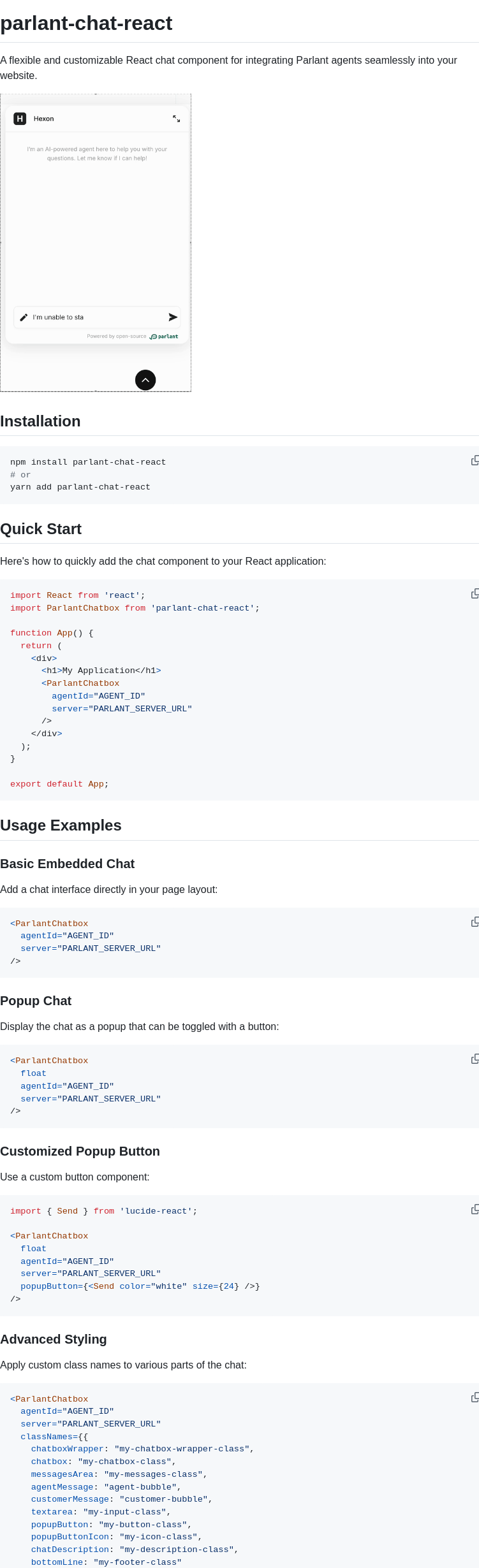Click the pencil icon in the message box
This screenshot has height=1568, width=479.
(24, 317)
